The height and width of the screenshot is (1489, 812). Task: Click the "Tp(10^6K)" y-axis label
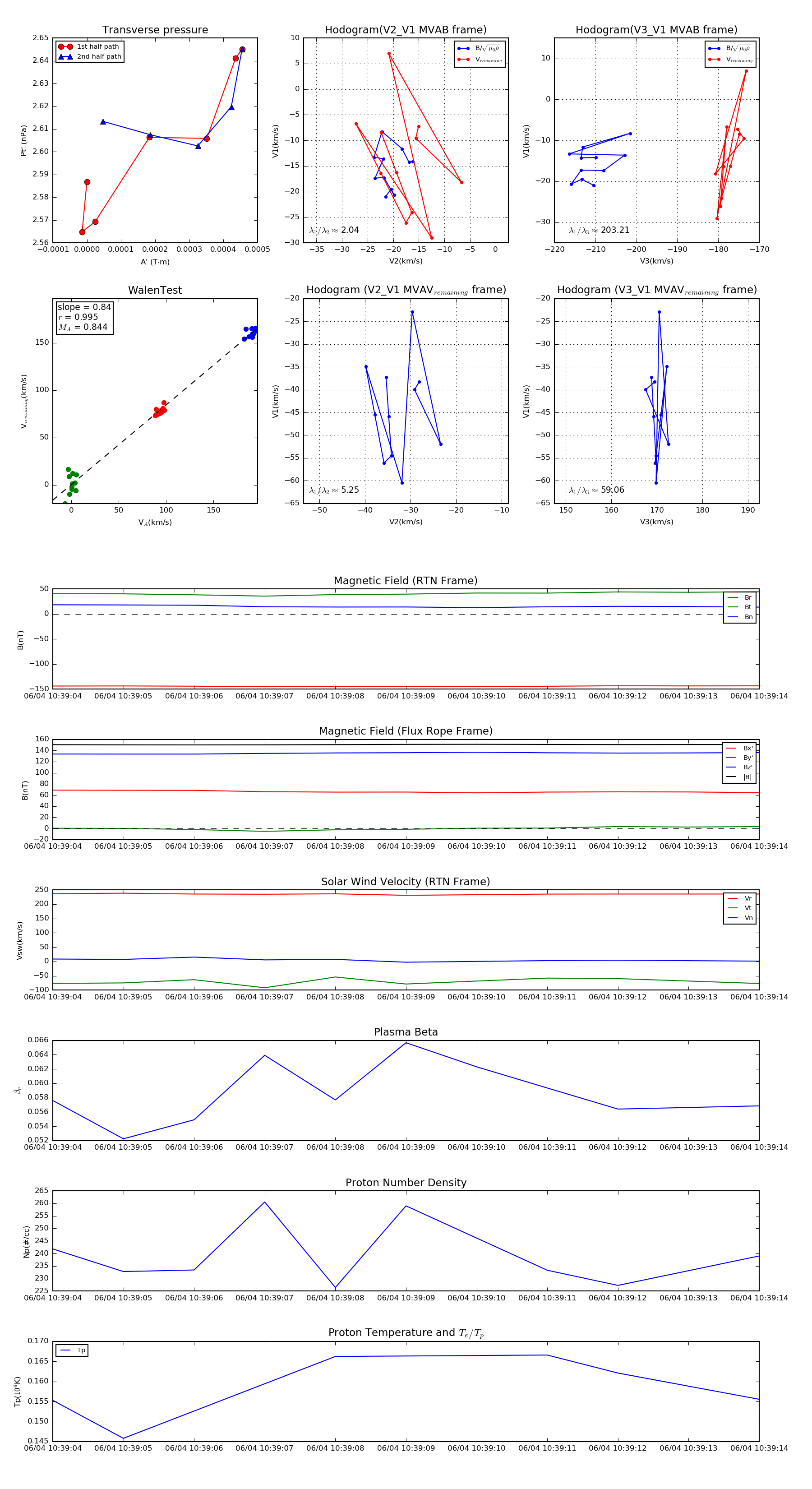click(x=17, y=1392)
